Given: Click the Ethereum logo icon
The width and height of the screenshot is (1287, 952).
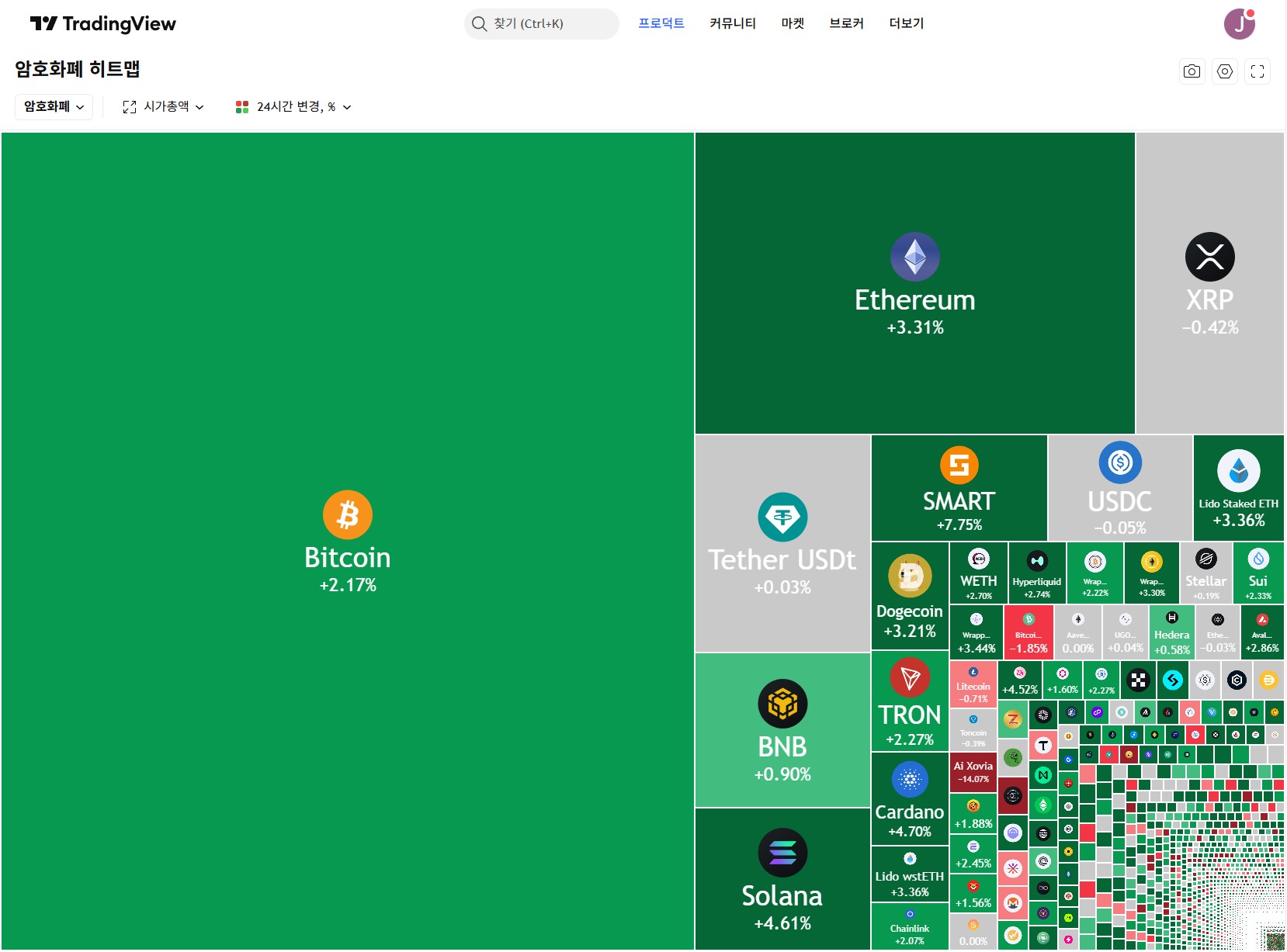Looking at the screenshot, I should coord(915,257).
